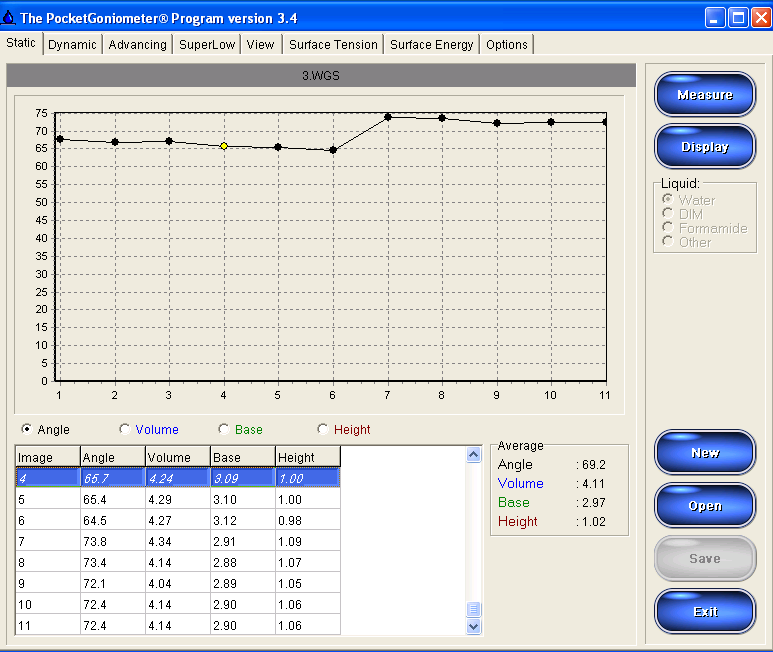Click the Open button
Image resolution: width=773 pixels, height=652 pixels.
click(705, 505)
